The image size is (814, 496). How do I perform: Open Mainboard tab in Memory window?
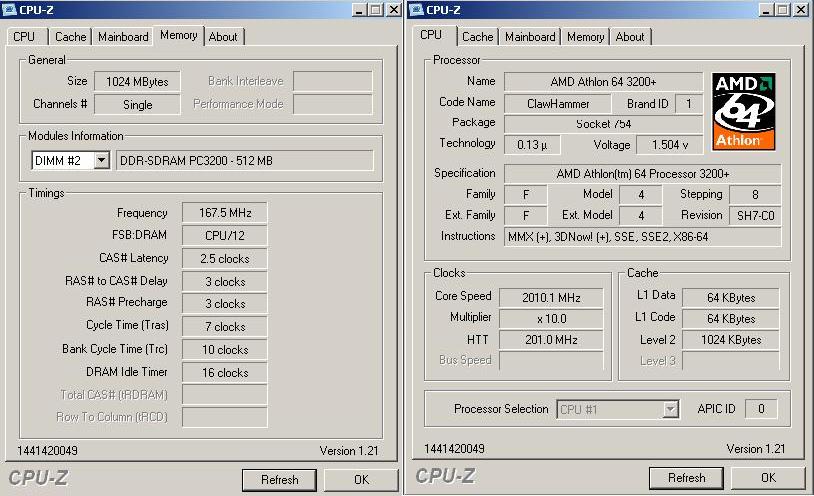pyautogui.click(x=123, y=37)
